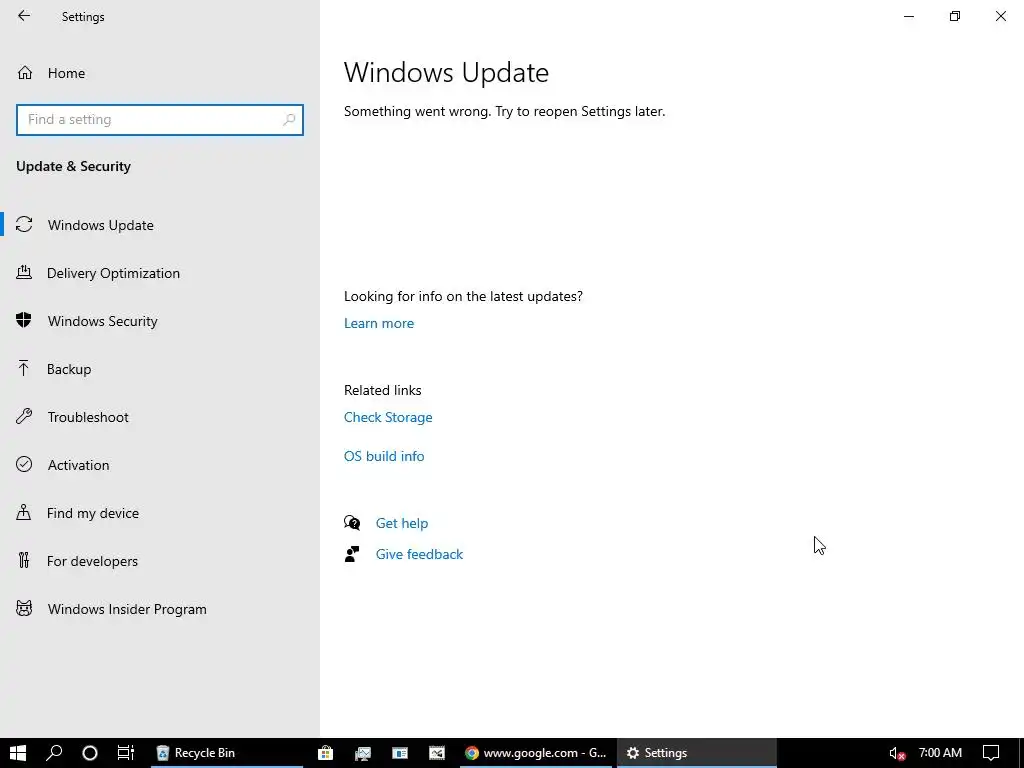Switch to the Google Chrome taskbar window
Image resolution: width=1024 pixels, height=768 pixels.
tap(537, 753)
